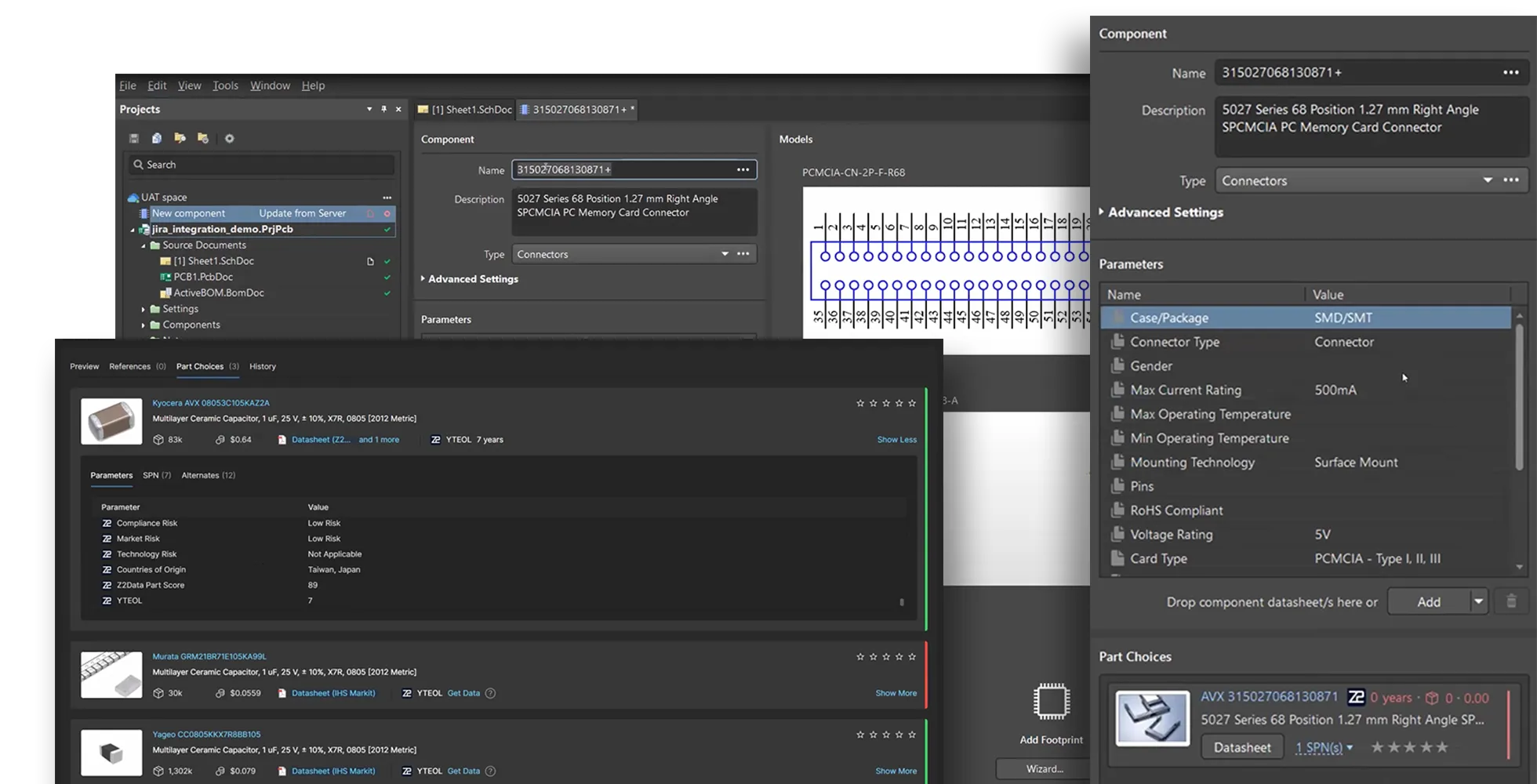The width and height of the screenshot is (1537, 784).
Task: Collapse the jira_integration_demo.PrjPcb tree node
Action: click(x=133, y=230)
